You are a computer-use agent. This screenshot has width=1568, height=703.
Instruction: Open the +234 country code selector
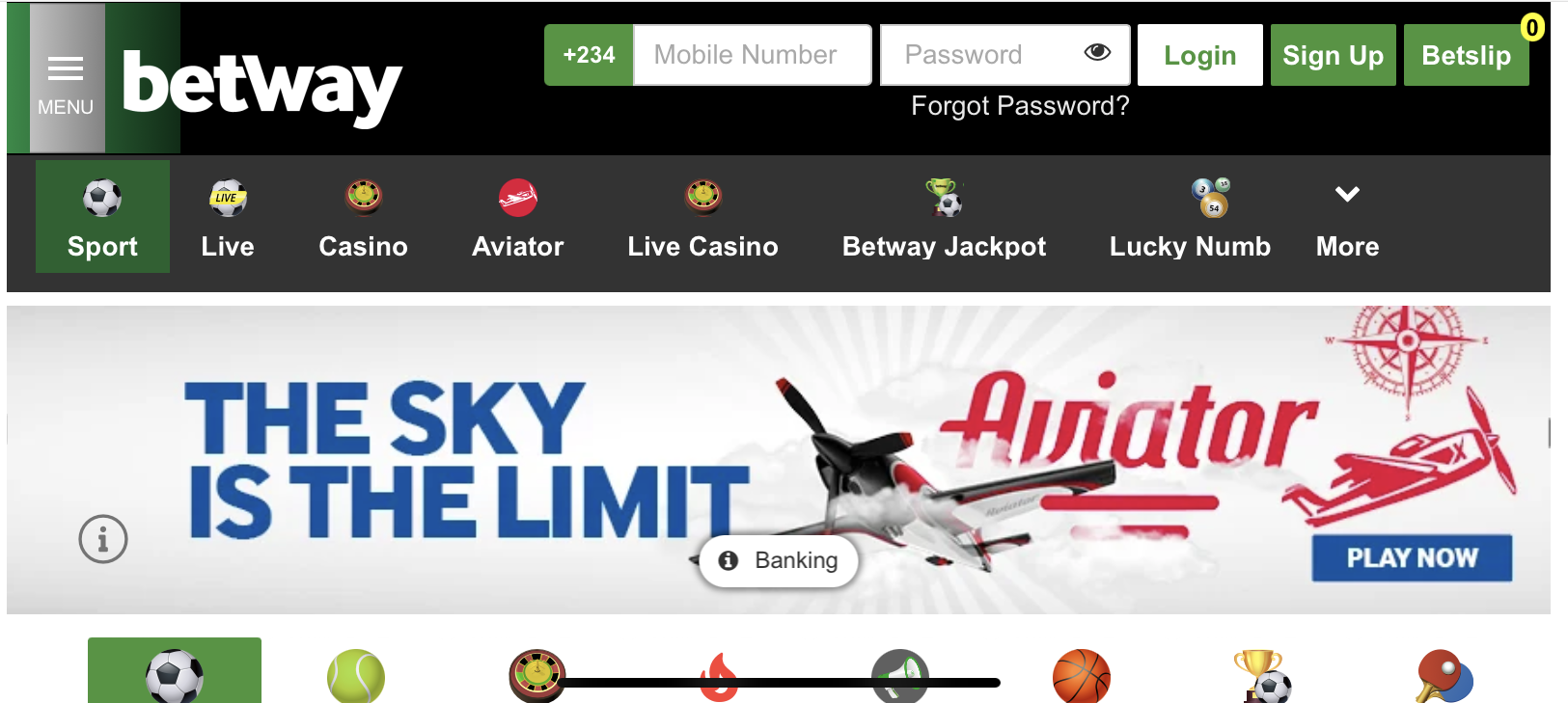(589, 55)
